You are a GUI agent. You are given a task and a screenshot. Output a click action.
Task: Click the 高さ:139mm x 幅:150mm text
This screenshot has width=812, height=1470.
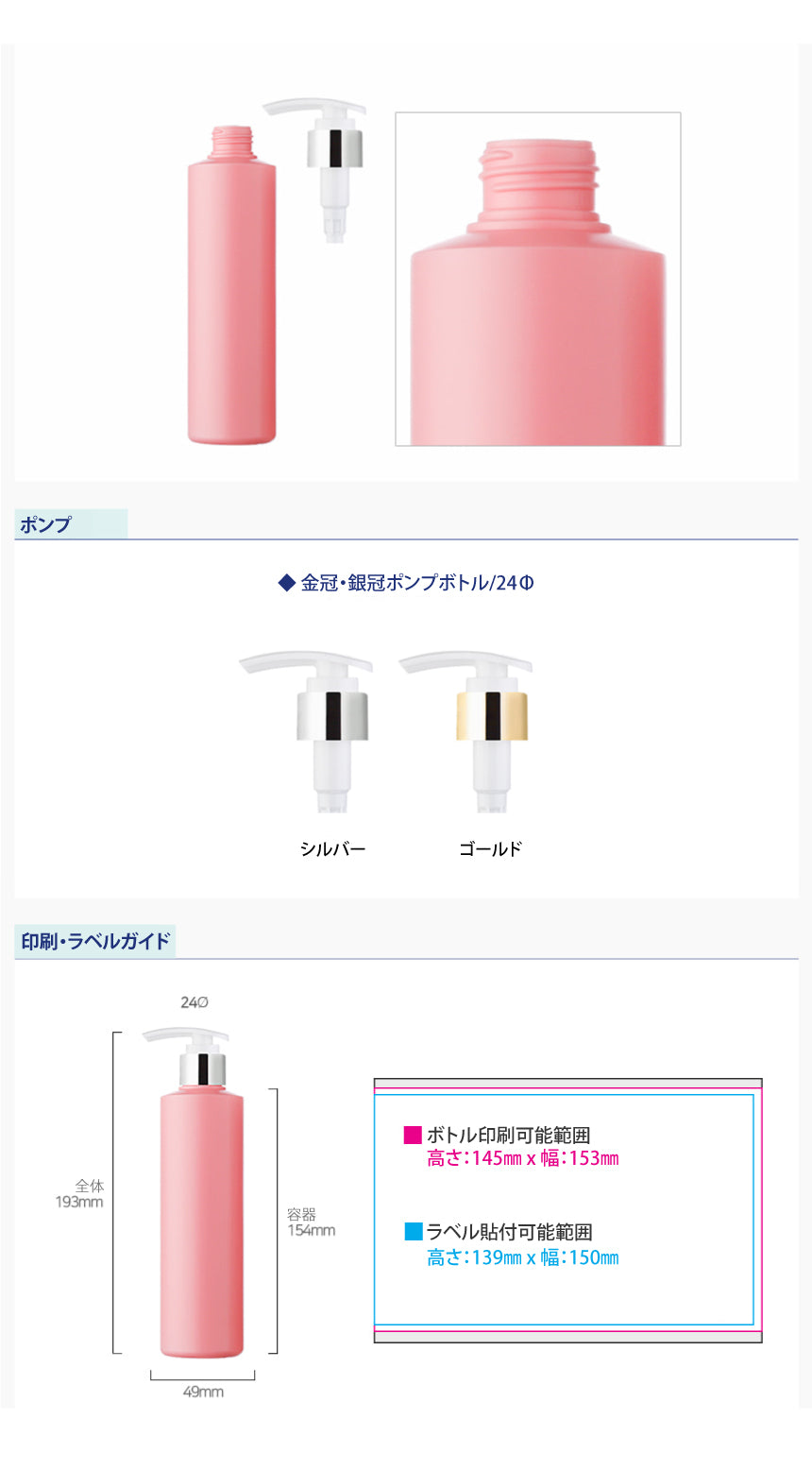click(x=523, y=1257)
